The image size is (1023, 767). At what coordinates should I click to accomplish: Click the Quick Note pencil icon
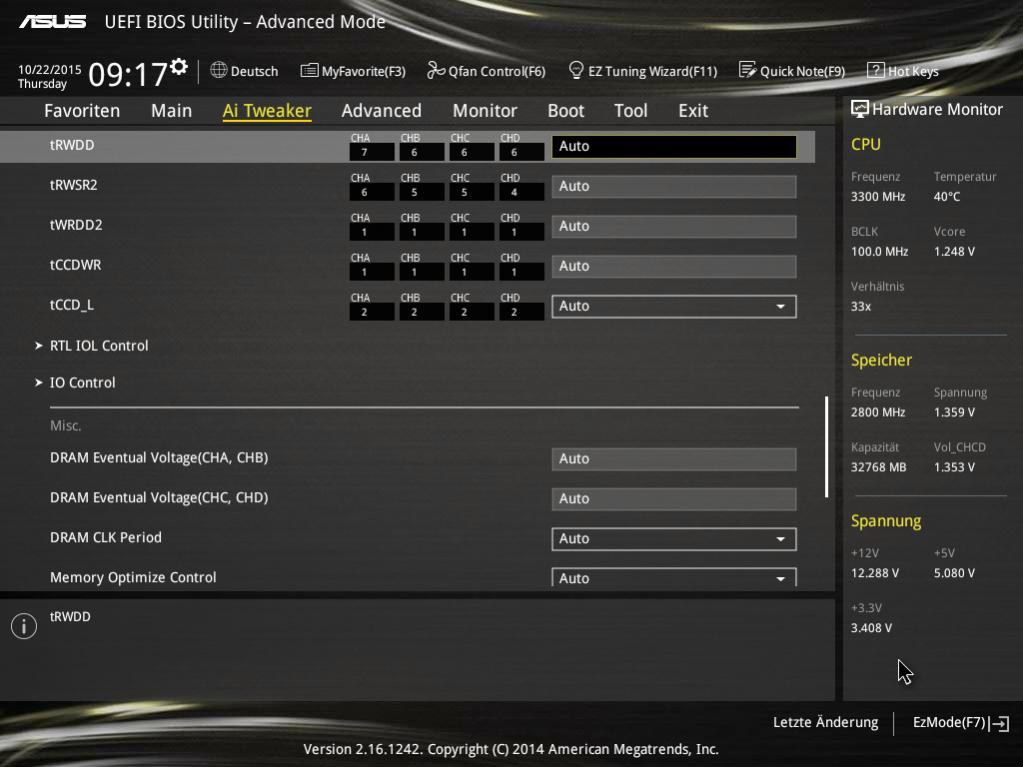coord(747,70)
